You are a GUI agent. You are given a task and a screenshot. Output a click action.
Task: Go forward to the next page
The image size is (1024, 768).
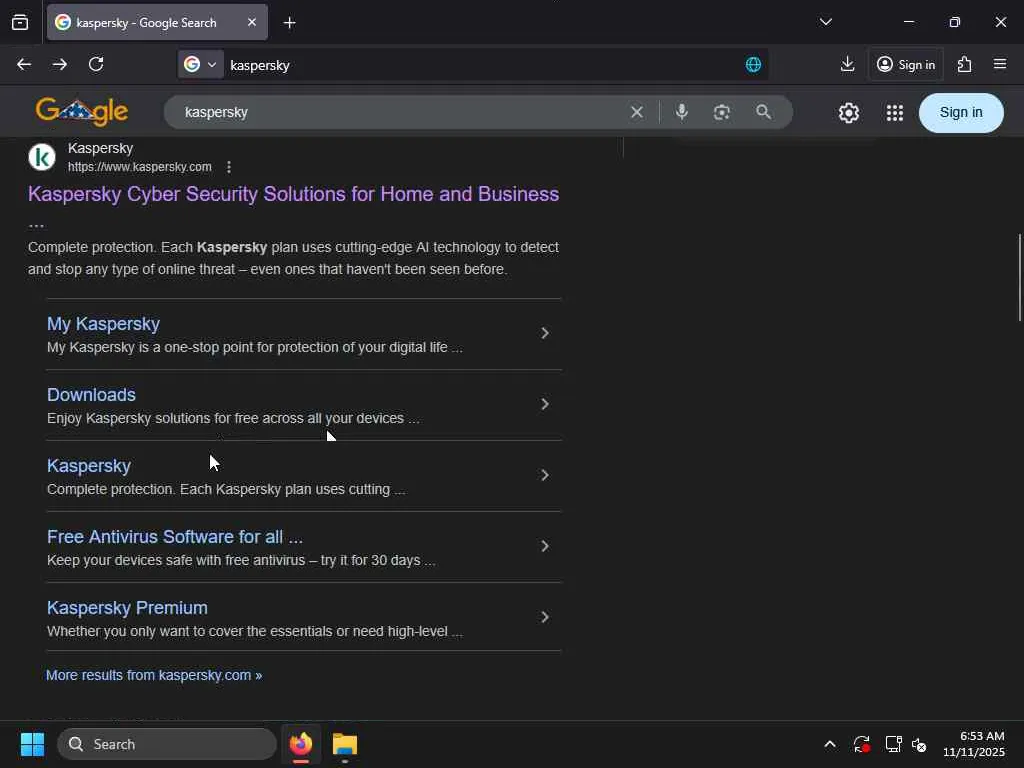coord(59,64)
